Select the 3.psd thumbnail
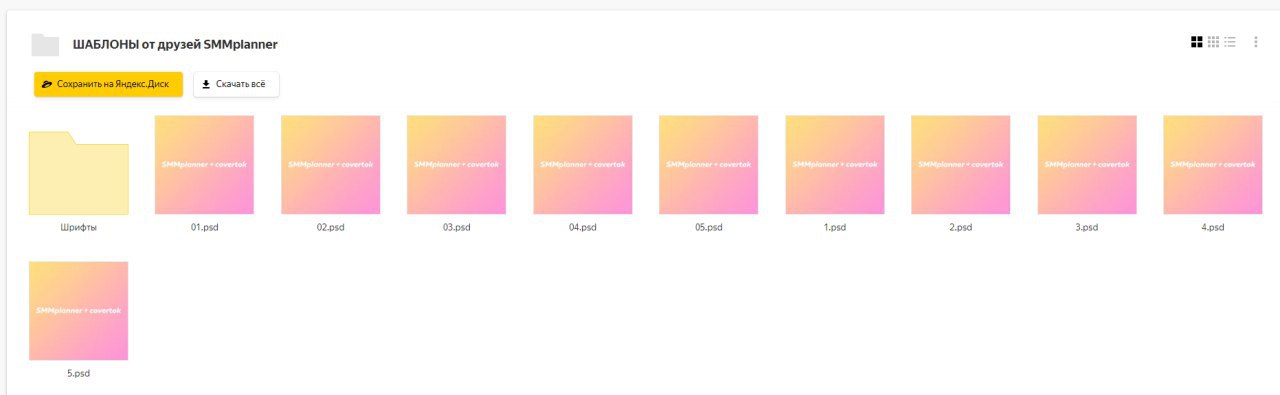This screenshot has height=395, width=1280. 1086,165
